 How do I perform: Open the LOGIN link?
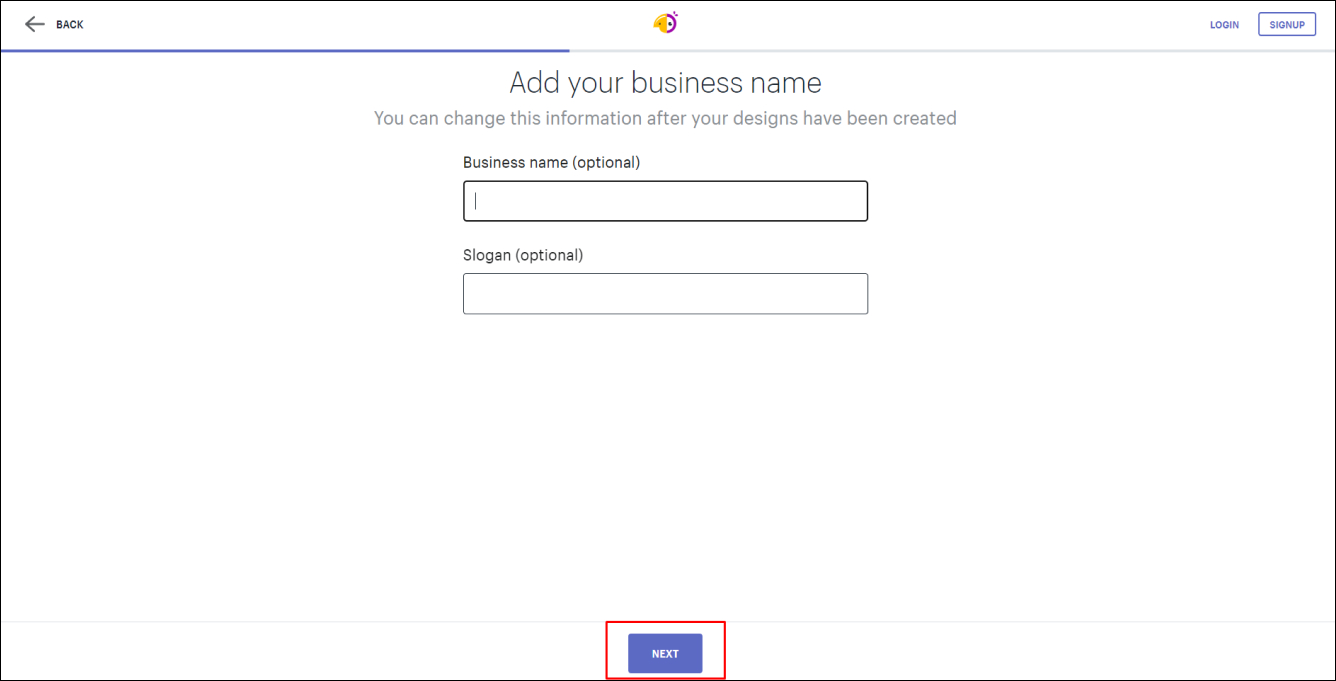[x=1224, y=25]
